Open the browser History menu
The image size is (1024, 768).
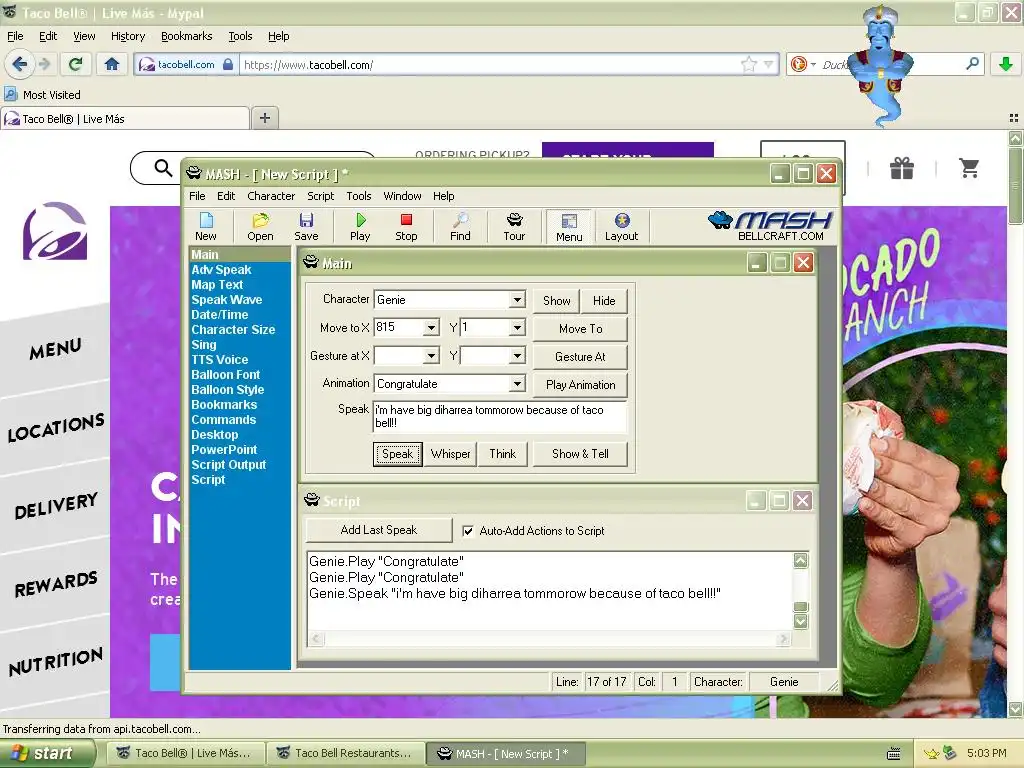128,36
